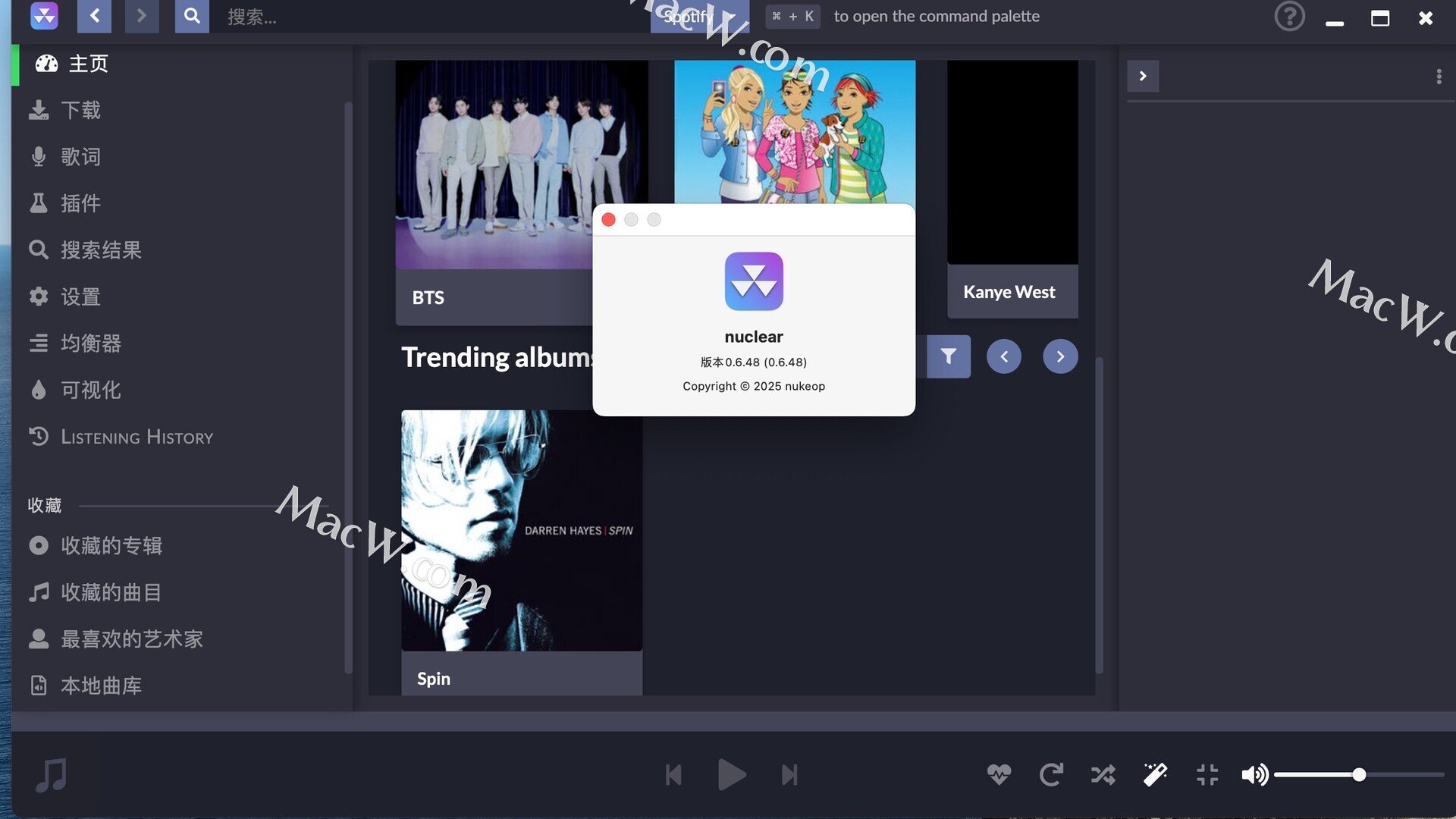Screen dimensions: 1456x819
Task: Open 收藏的专辑 favorite albums
Action: tap(182, 546)
